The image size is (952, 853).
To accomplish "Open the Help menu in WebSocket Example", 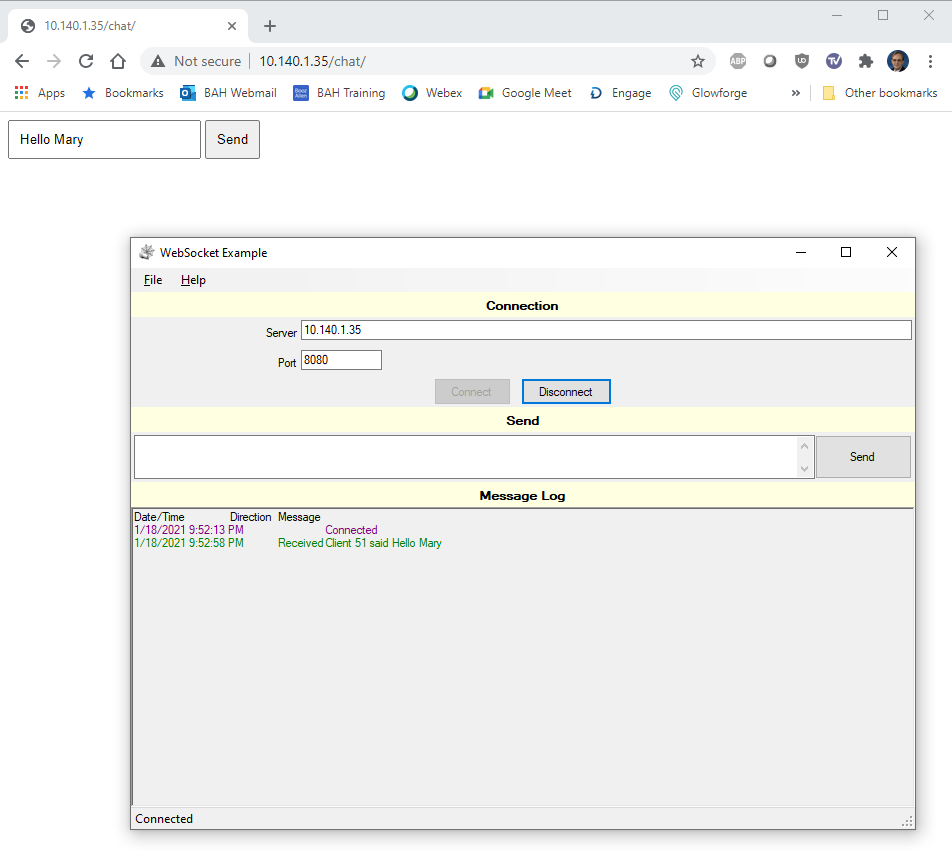I will (x=193, y=280).
